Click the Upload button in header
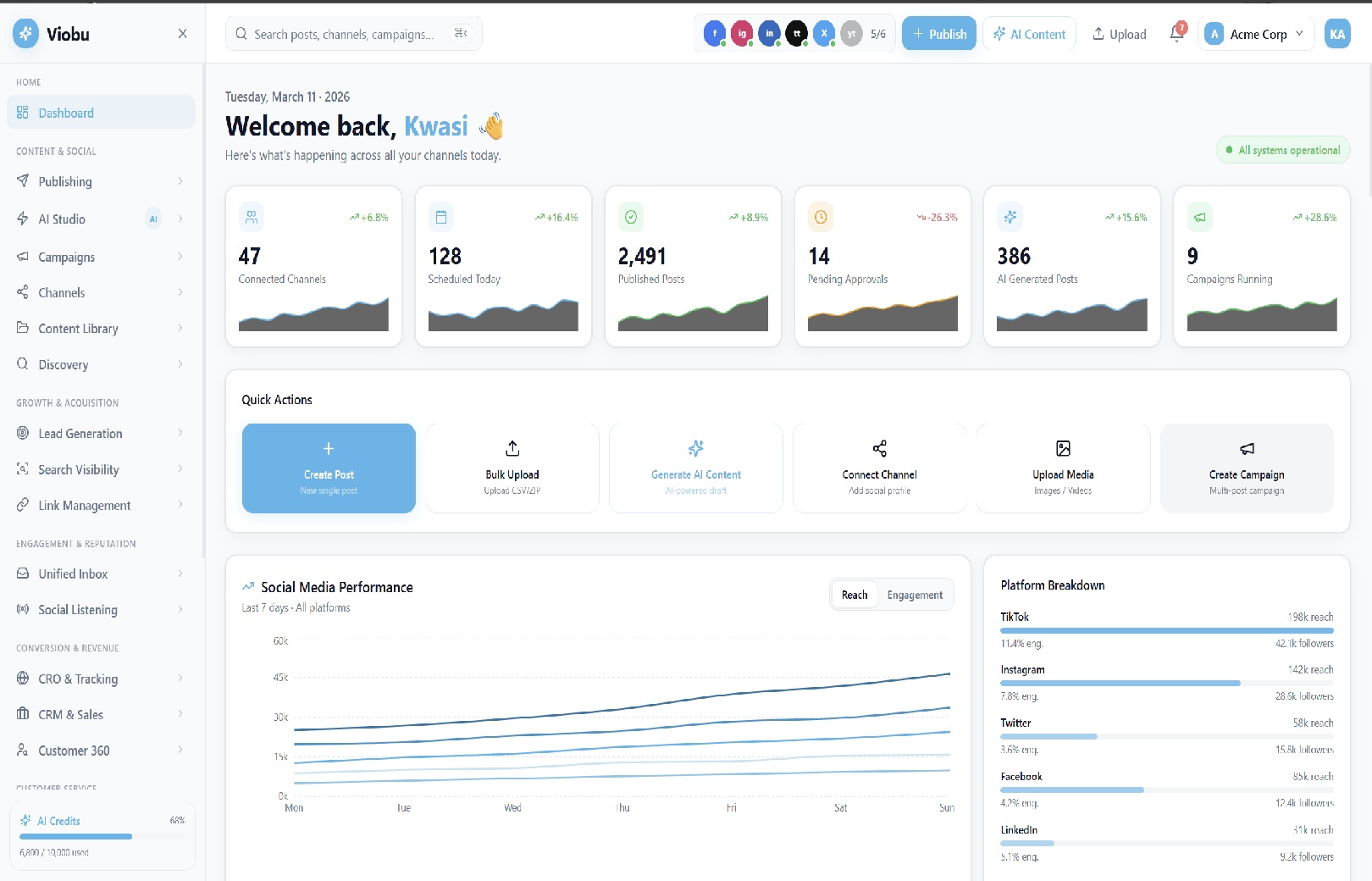 point(1119,34)
